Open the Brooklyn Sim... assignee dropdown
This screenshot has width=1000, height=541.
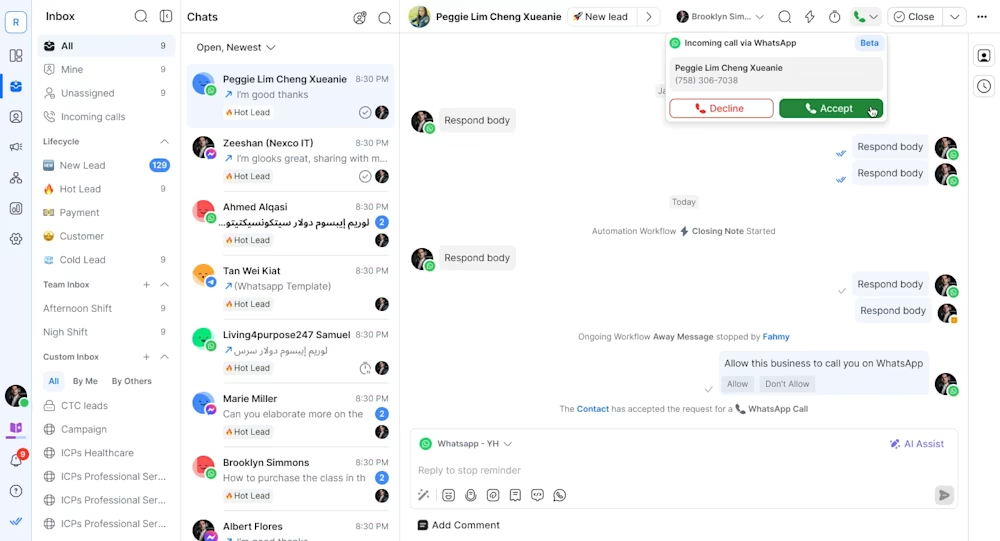pos(720,17)
